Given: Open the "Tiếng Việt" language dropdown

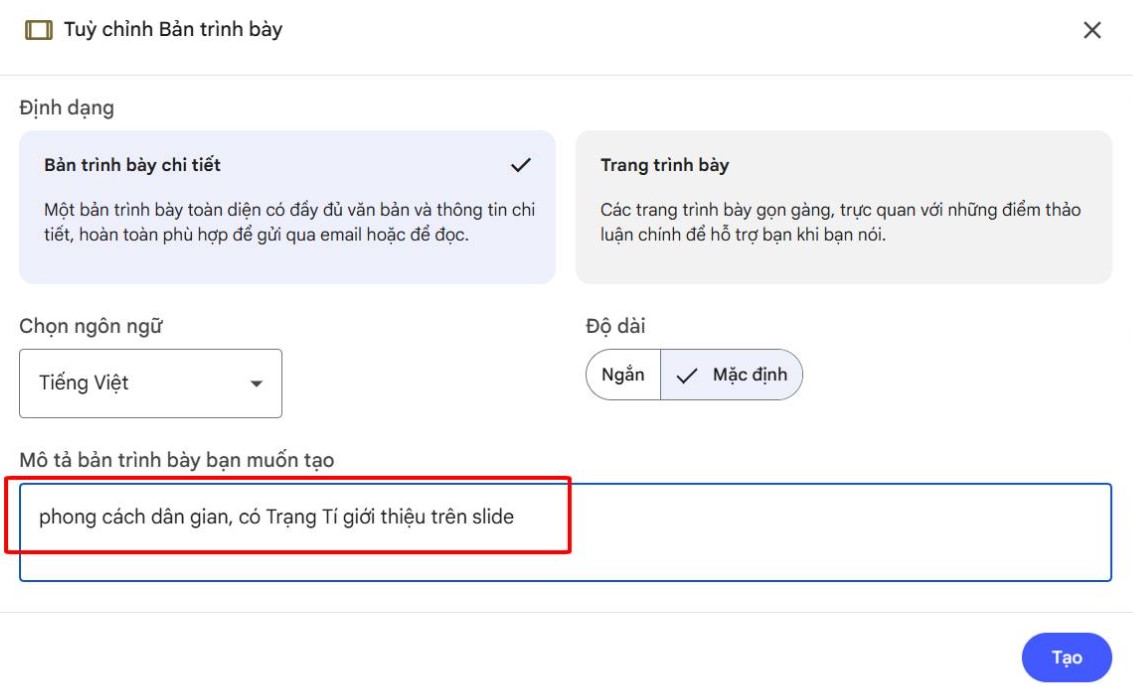Looking at the screenshot, I should 150,382.
